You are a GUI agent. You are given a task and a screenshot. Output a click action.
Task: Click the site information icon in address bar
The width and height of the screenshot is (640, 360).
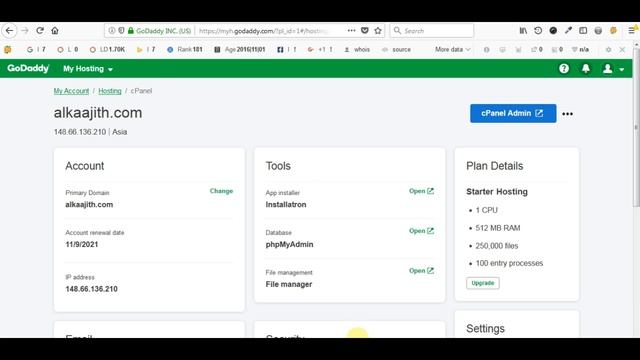coord(111,31)
